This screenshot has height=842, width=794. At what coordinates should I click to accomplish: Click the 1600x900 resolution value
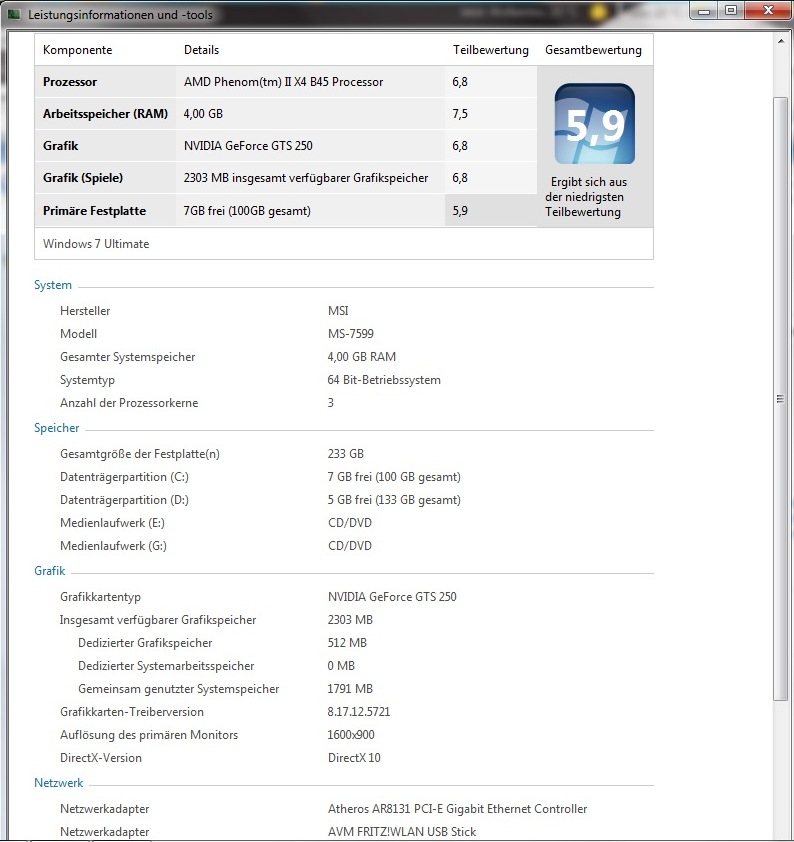[351, 735]
